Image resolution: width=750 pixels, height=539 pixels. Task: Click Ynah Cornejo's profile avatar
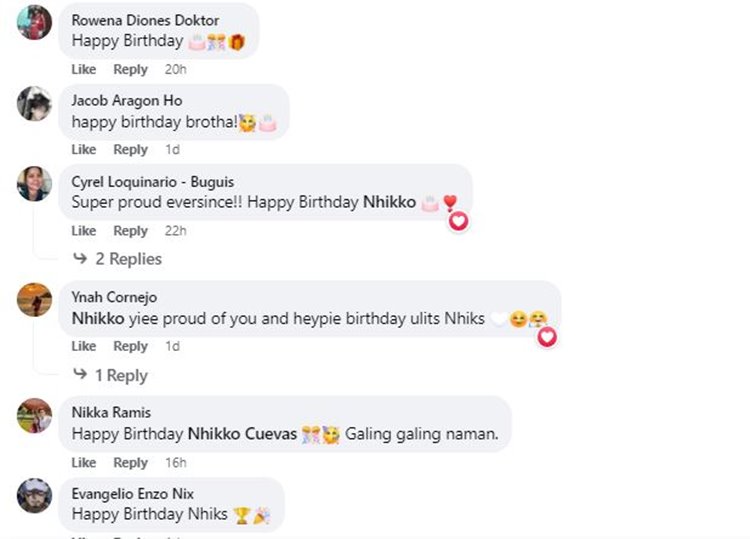click(x=34, y=299)
